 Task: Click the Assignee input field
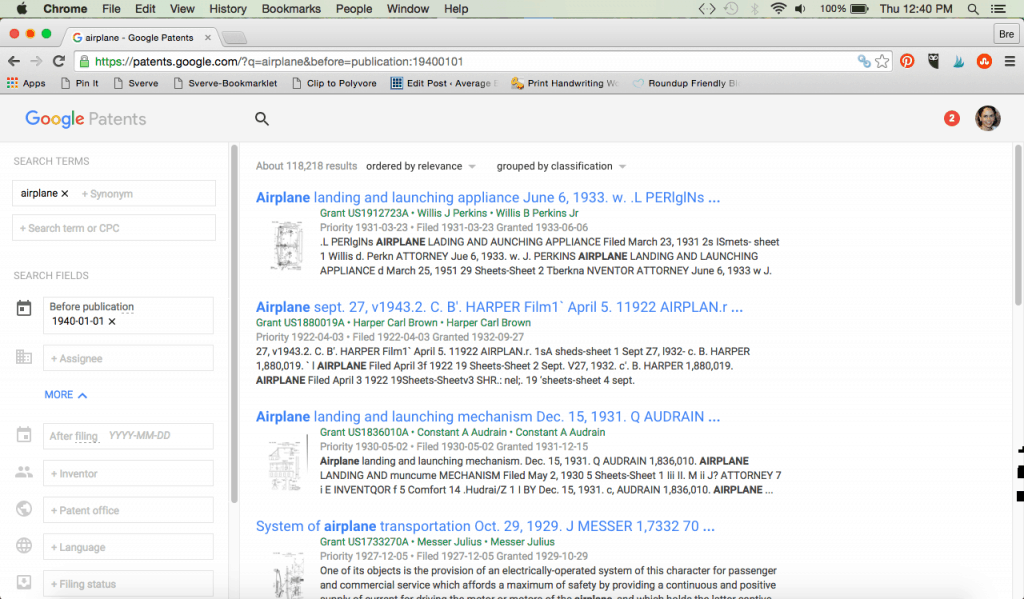[x=128, y=358]
